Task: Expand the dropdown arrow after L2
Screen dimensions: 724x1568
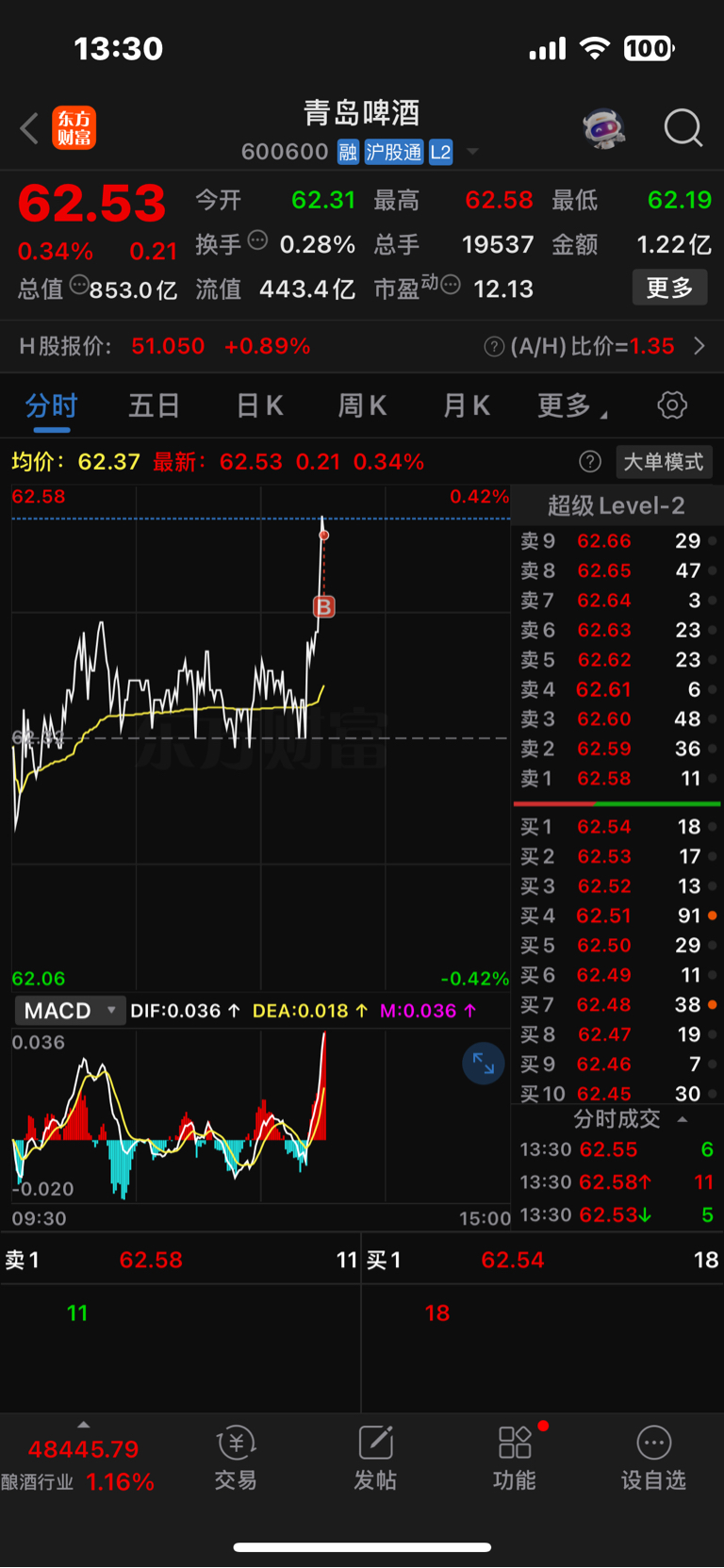Action: (x=472, y=152)
